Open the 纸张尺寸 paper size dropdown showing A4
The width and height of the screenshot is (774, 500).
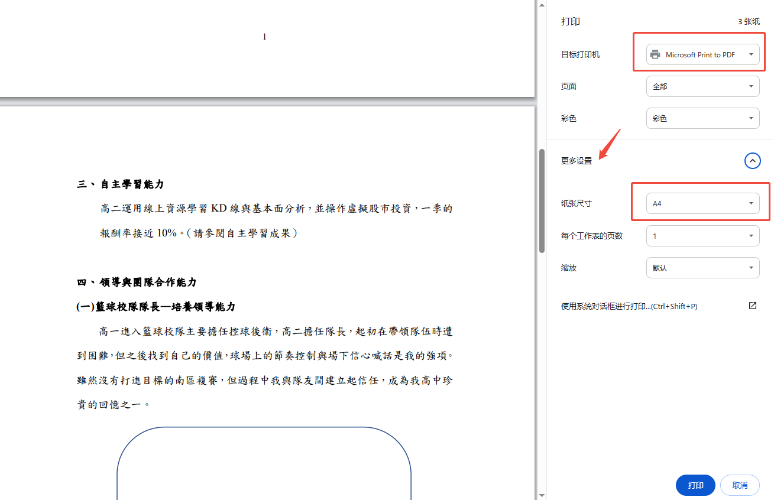702,203
